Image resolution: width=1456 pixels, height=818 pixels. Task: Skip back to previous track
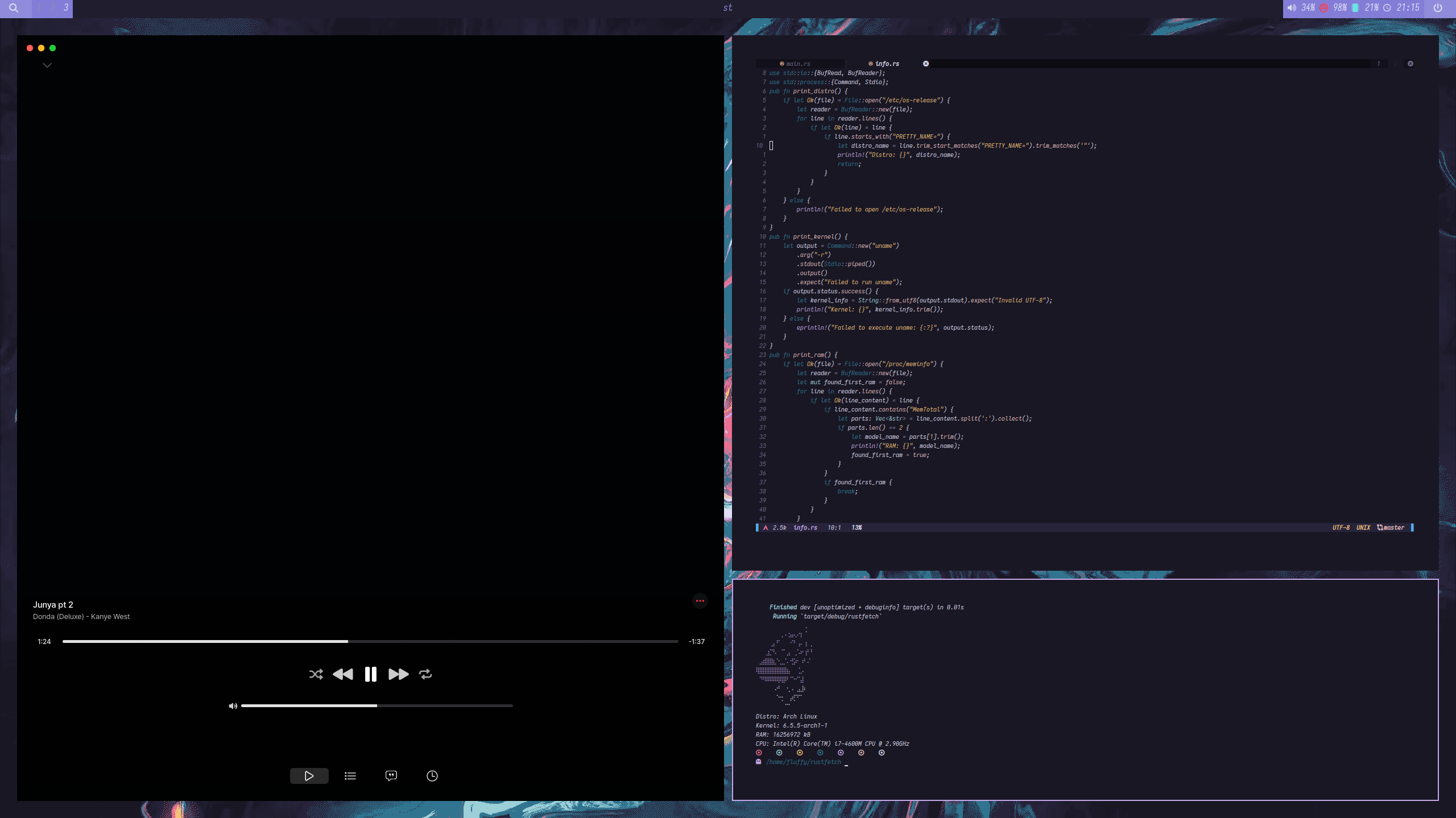(x=342, y=674)
